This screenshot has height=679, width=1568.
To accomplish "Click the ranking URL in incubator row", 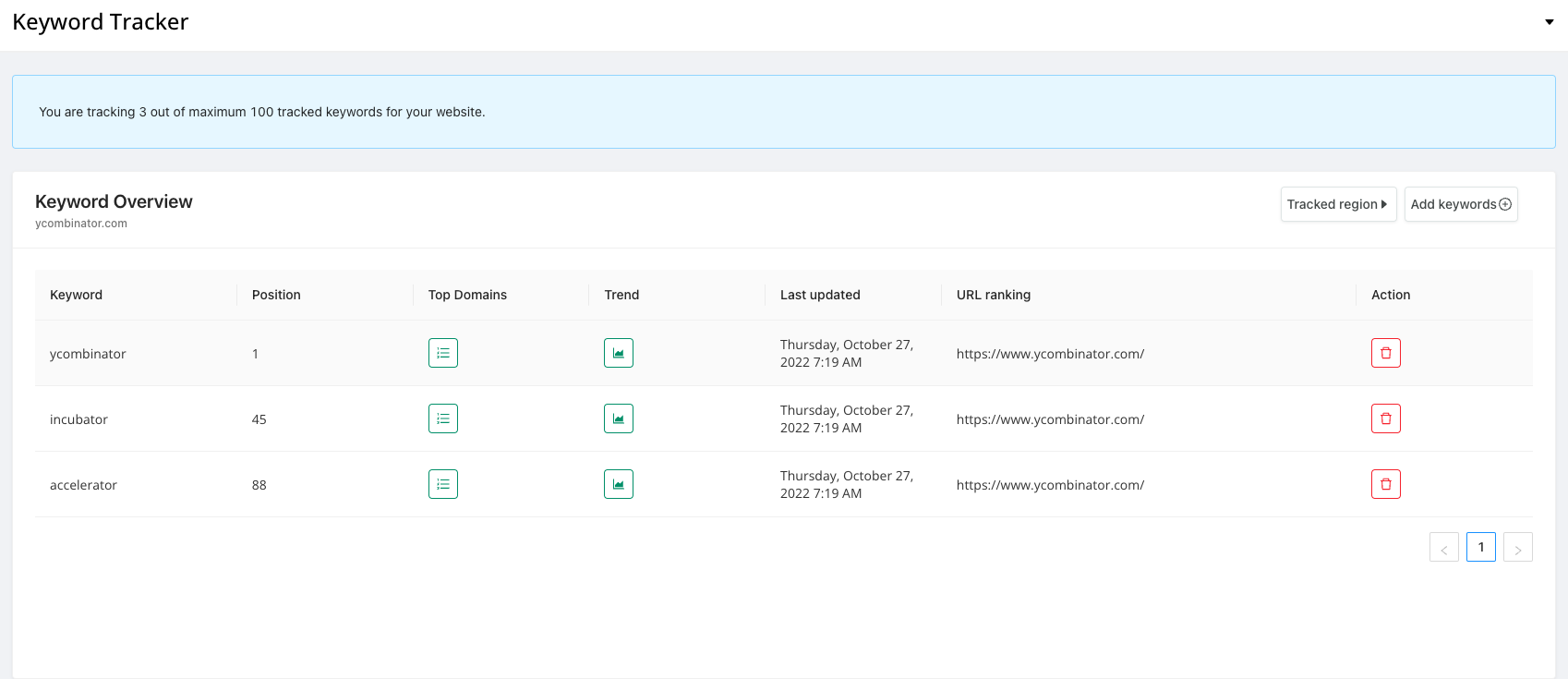I will pos(1050,419).
